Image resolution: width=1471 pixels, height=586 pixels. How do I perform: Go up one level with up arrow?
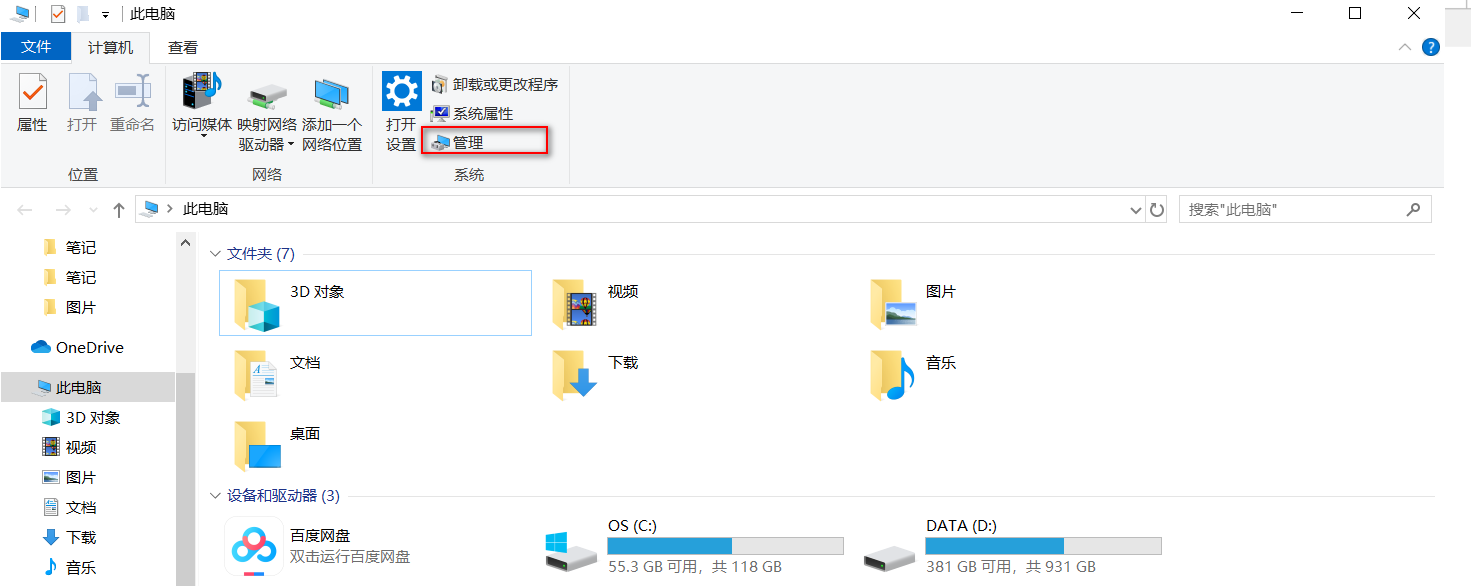click(119, 210)
